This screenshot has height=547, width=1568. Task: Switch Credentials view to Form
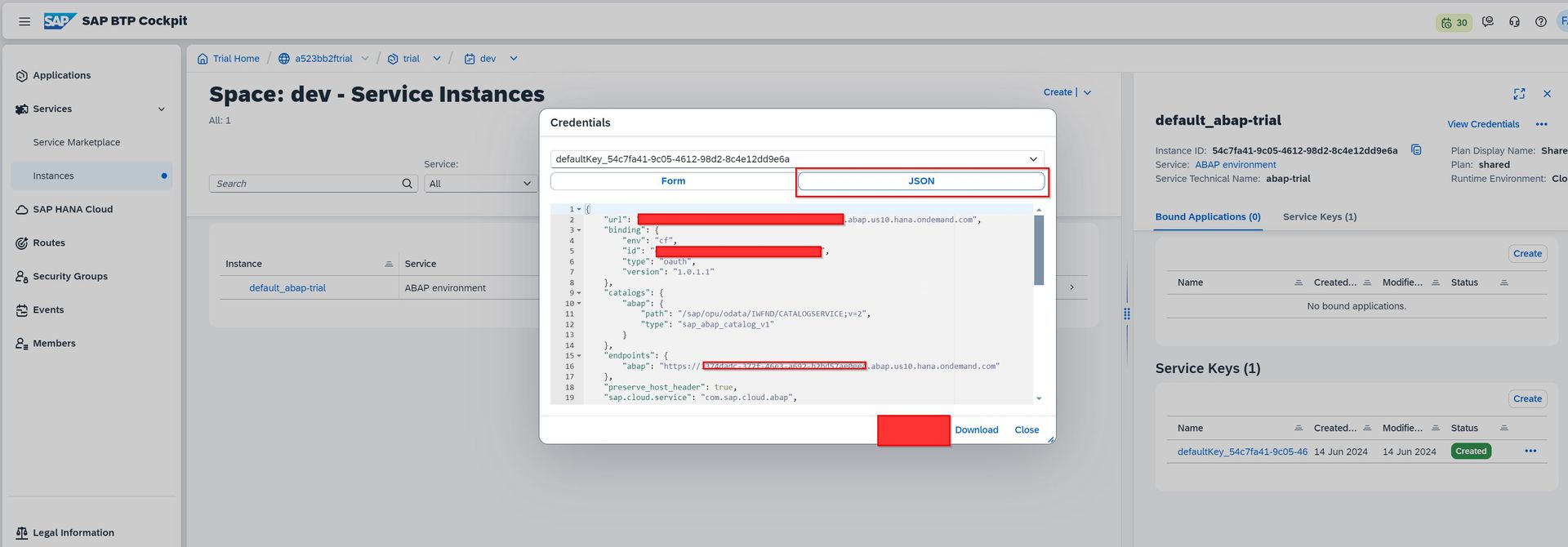(x=674, y=181)
